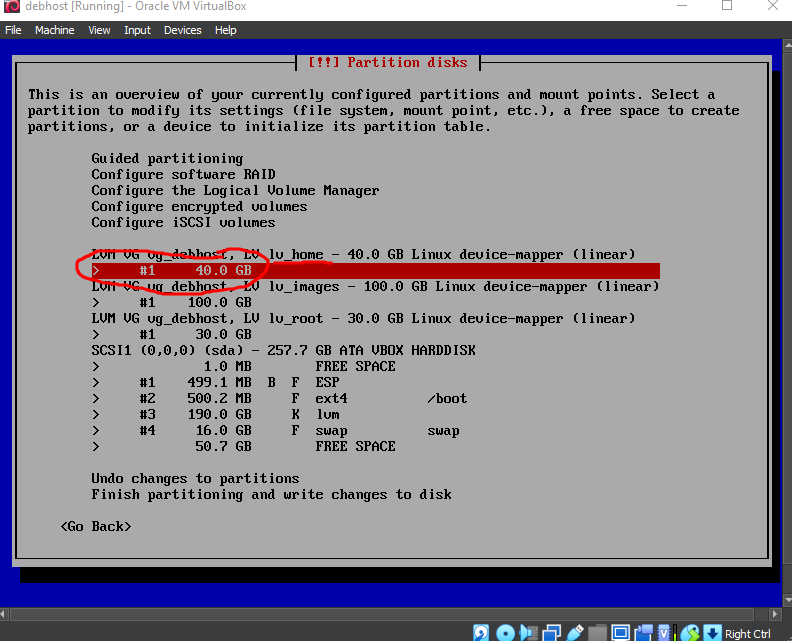Open the View menu
Image resolution: width=792 pixels, height=641 pixels.
(99, 30)
